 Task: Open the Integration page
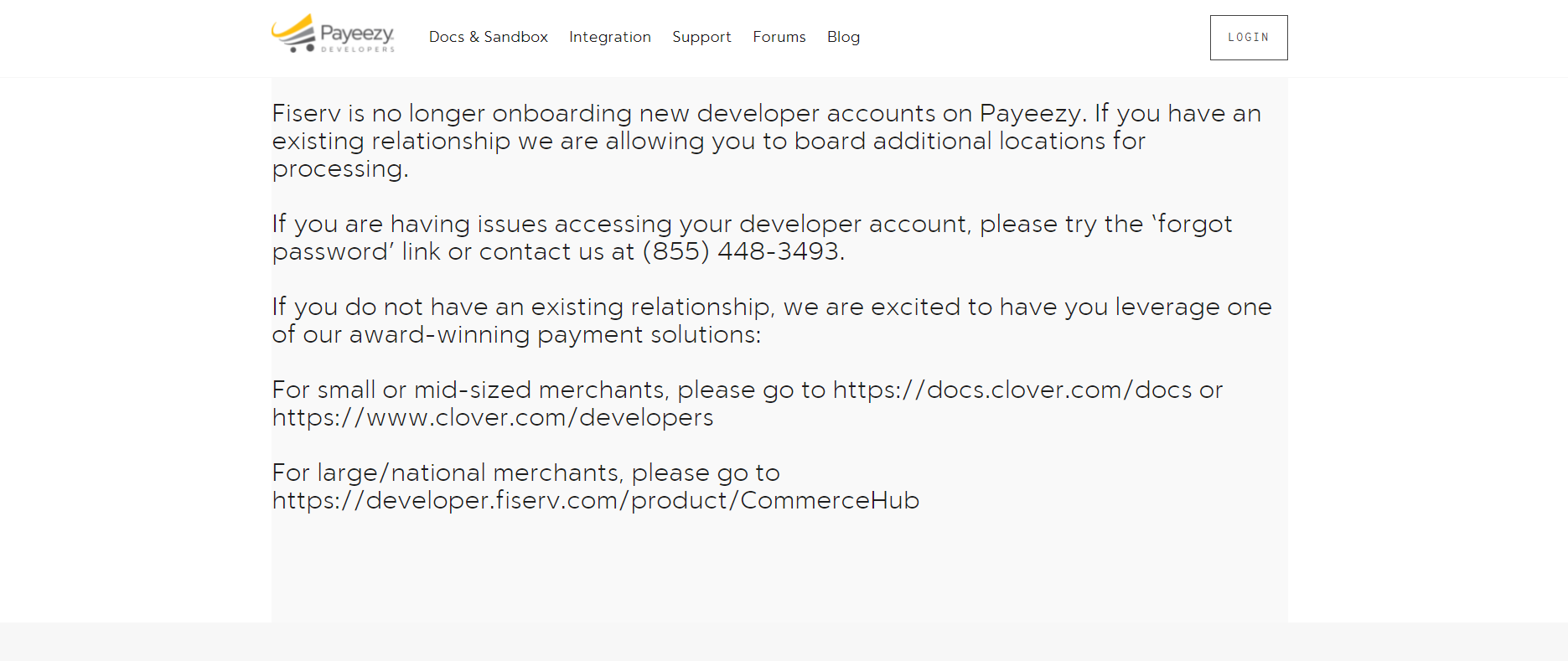click(610, 37)
